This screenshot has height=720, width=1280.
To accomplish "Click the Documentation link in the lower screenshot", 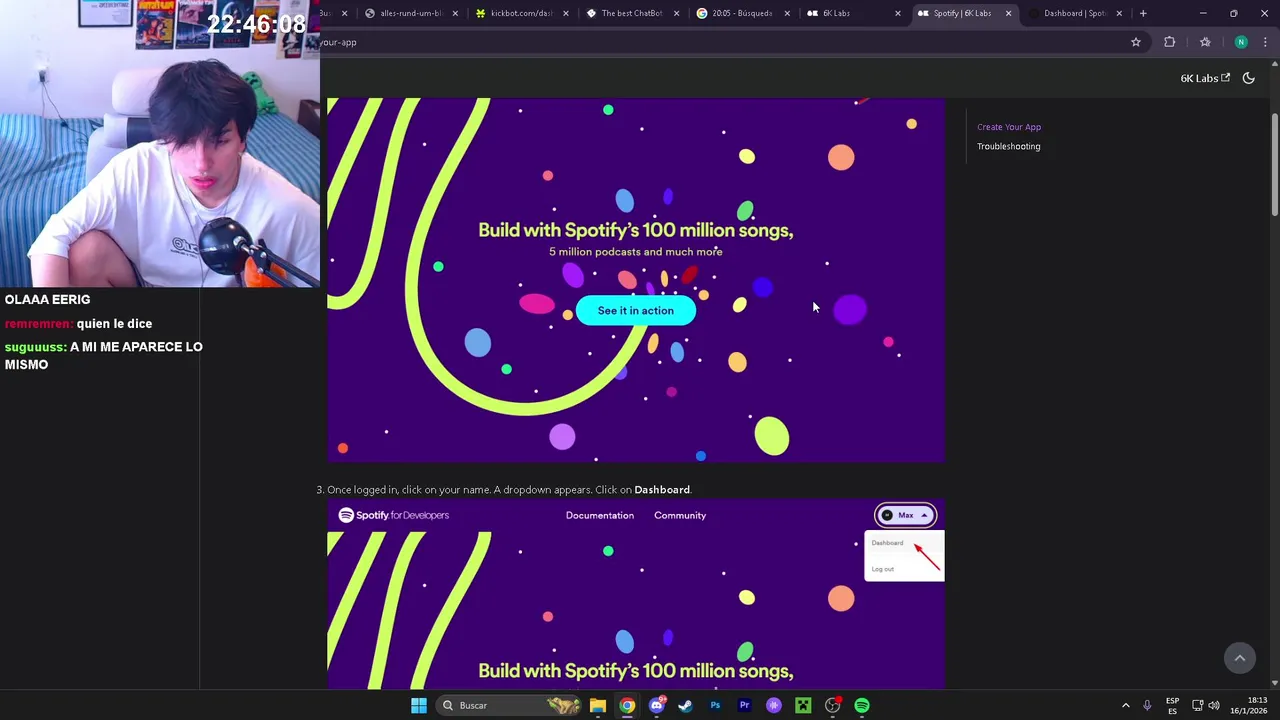I will [600, 515].
